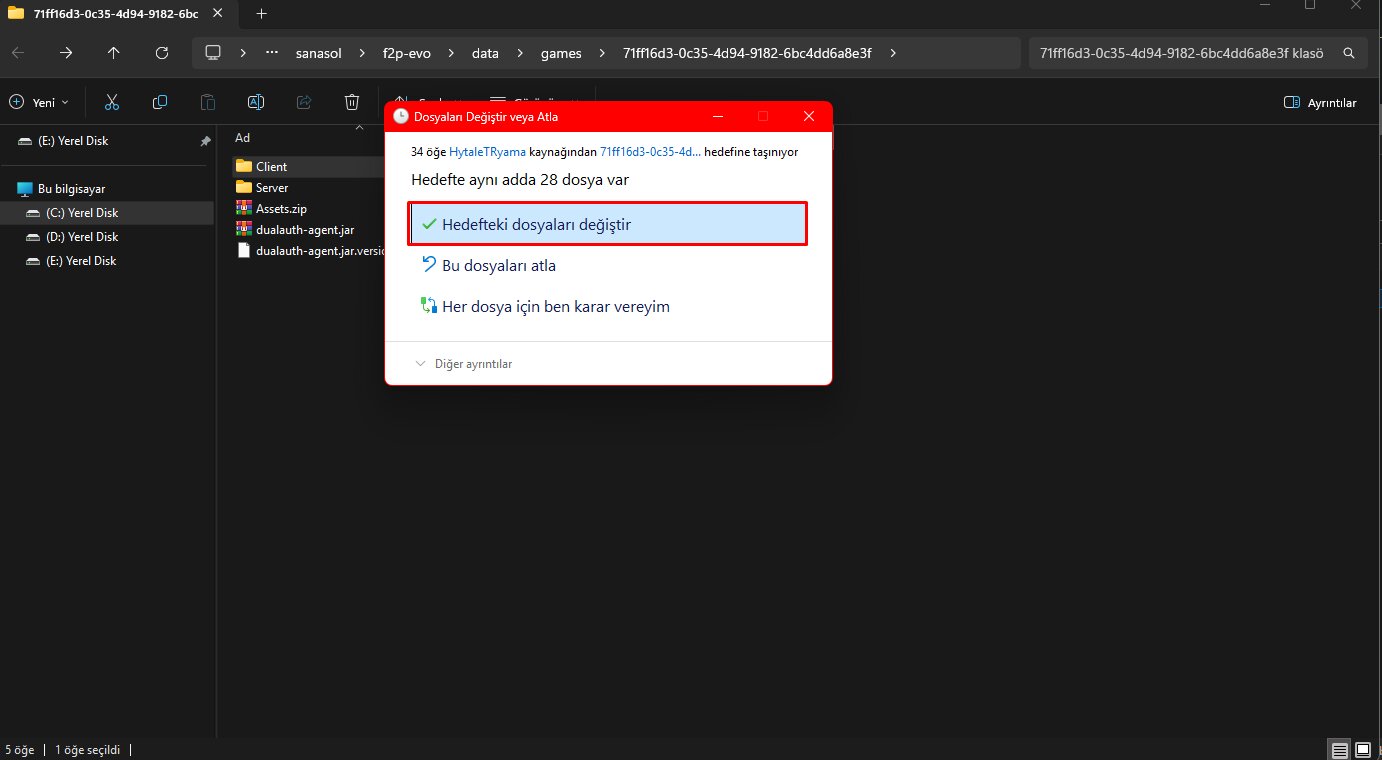This screenshot has height=760, width=1382.
Task: Navigate up using the up-arrow icon
Action: 114,53
